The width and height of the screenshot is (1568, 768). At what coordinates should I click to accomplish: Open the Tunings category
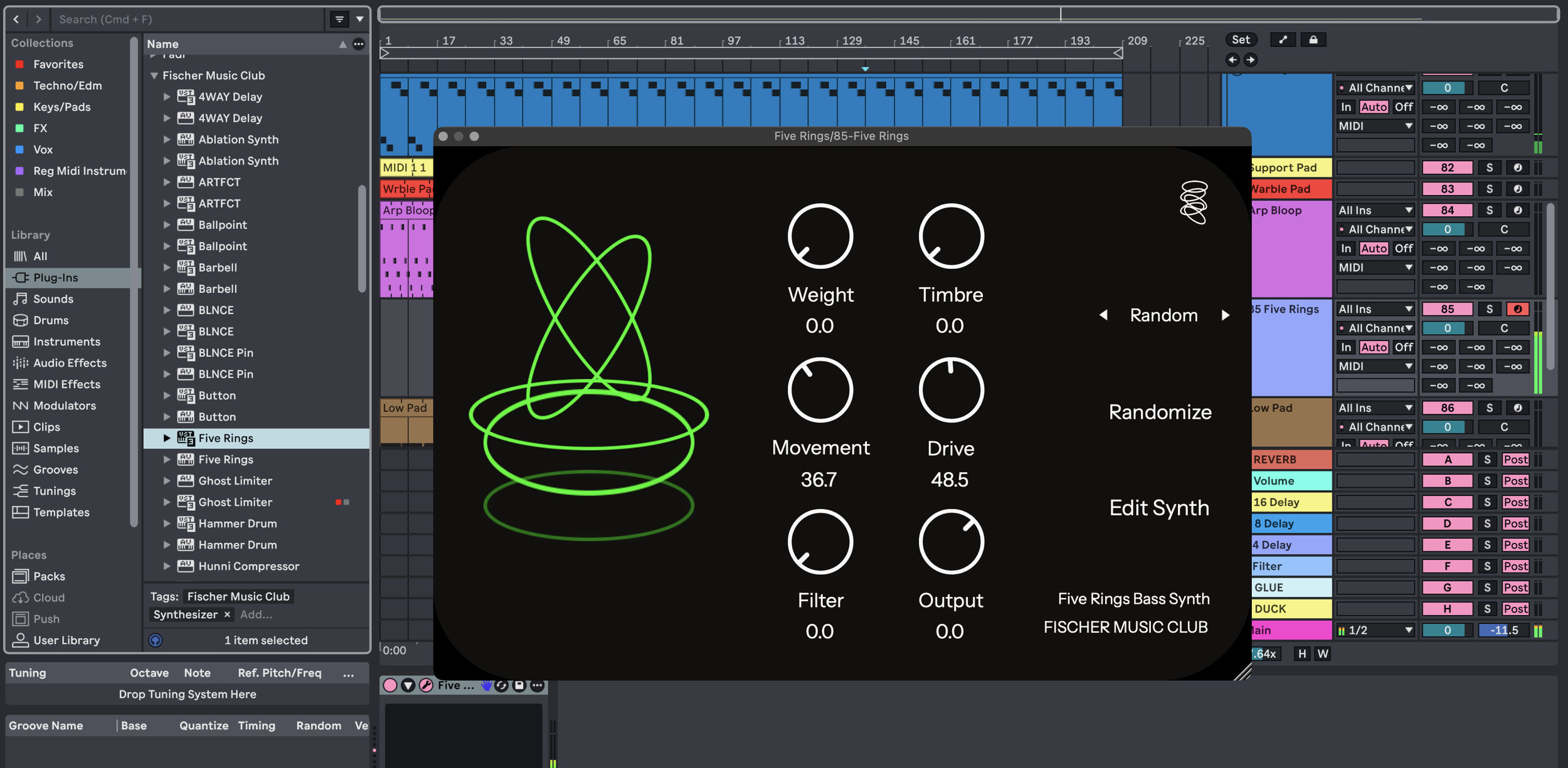coord(54,491)
